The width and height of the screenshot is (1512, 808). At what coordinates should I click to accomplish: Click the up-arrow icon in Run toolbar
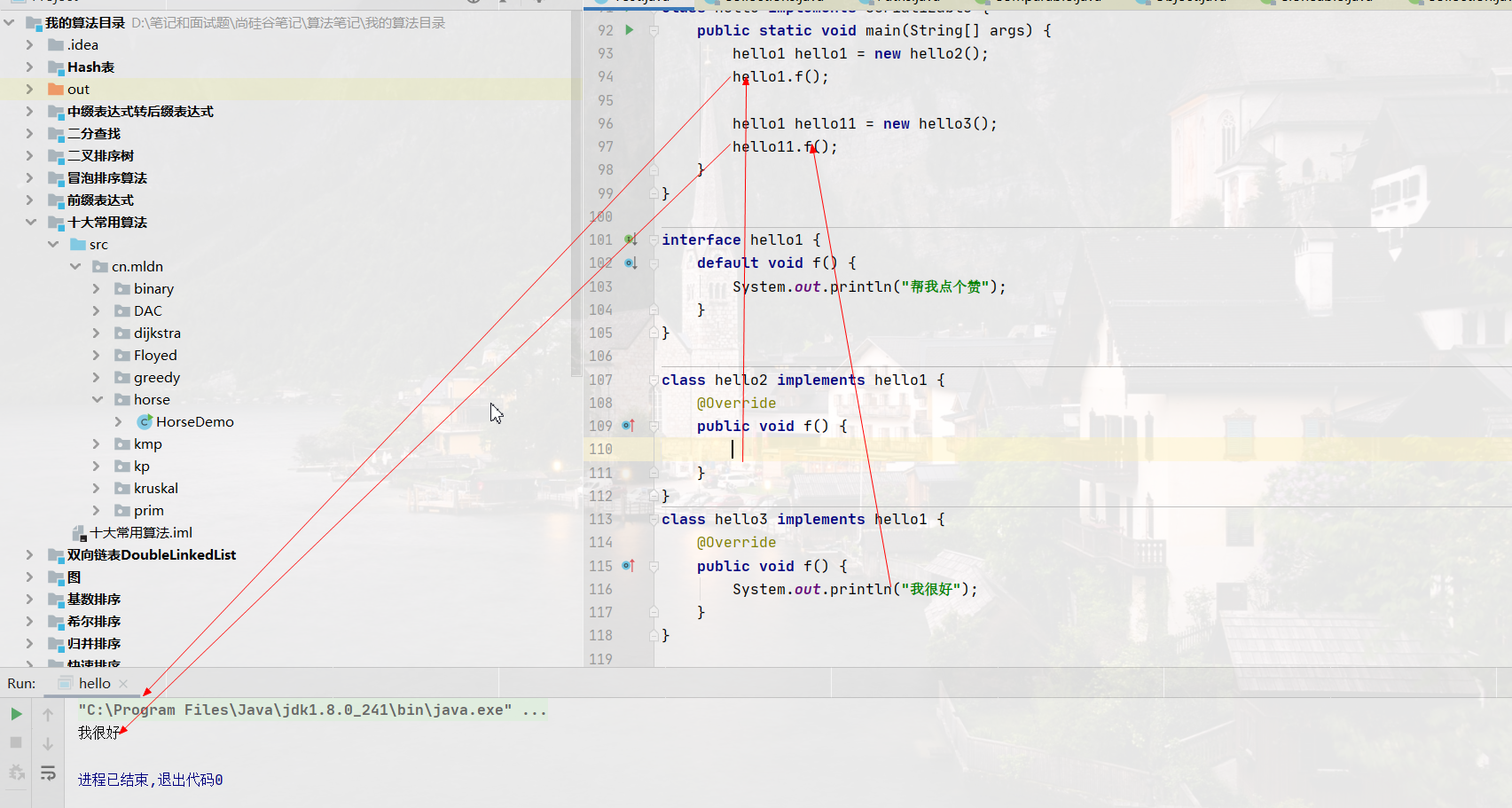[x=48, y=714]
